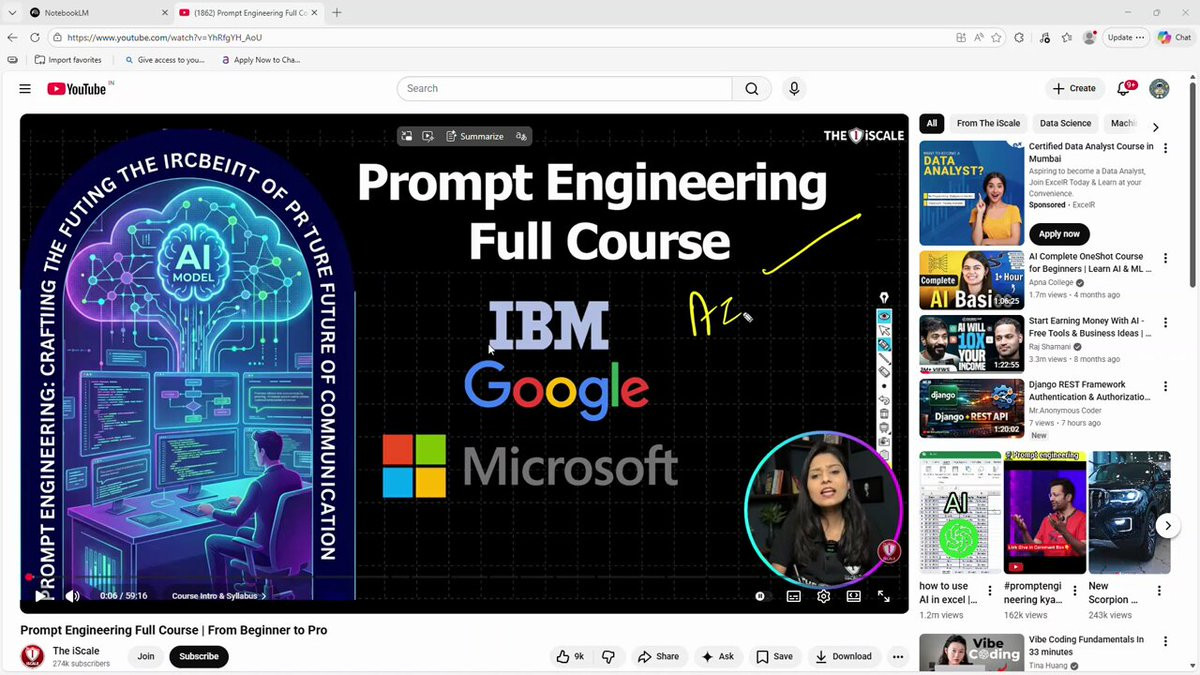Subscribe to The iScale channel

199,656
